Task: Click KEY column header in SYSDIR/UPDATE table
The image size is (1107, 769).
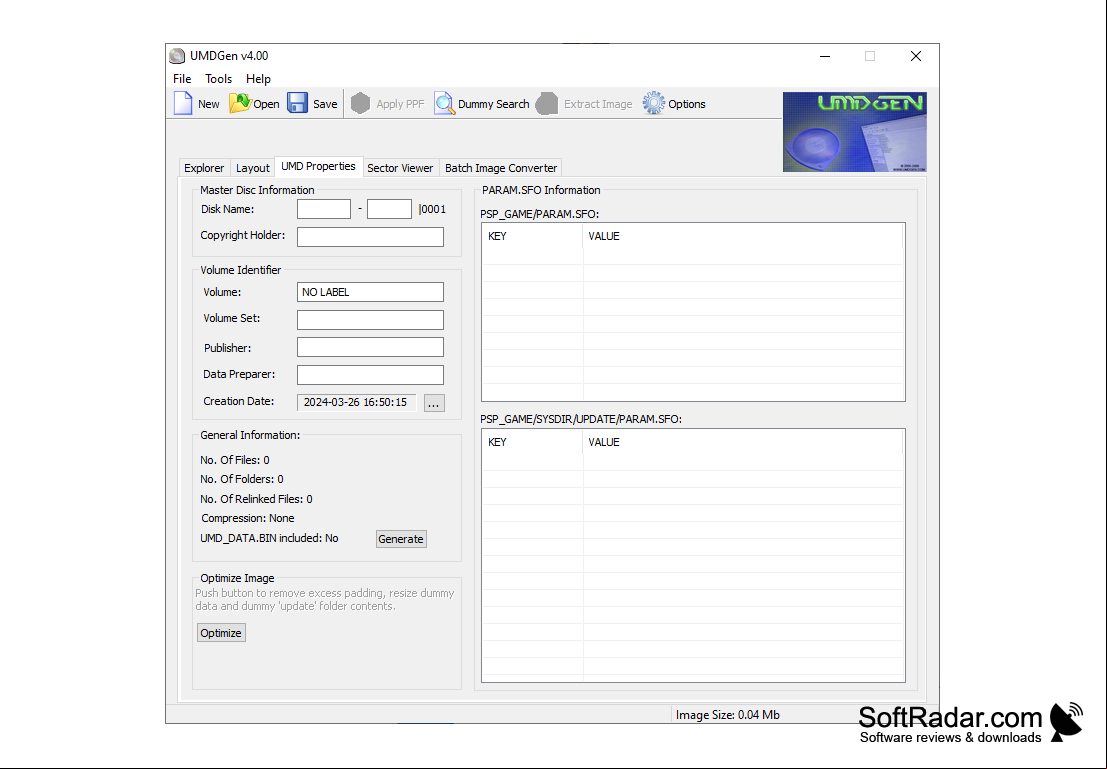Action: coord(532,442)
